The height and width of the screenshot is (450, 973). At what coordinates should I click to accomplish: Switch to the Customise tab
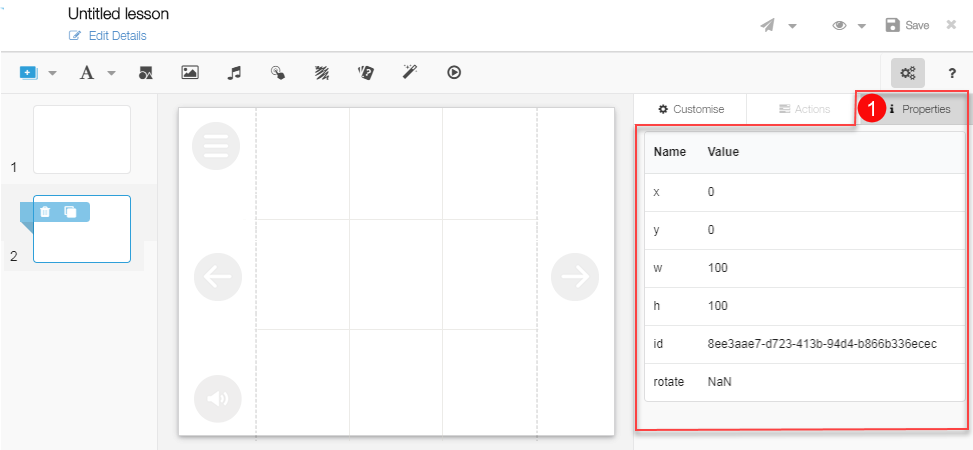(x=690, y=109)
